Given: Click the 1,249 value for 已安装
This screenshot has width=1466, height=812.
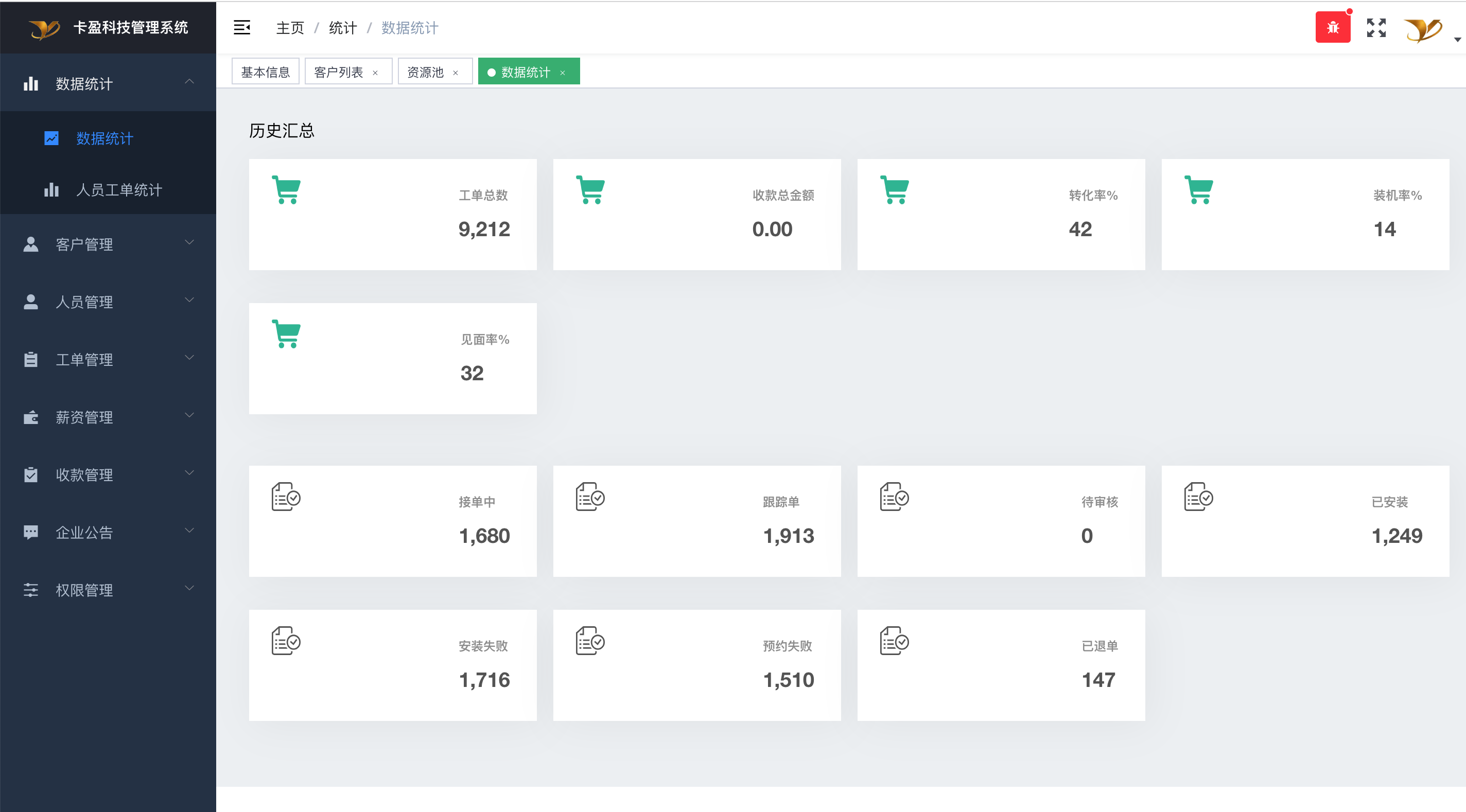Looking at the screenshot, I should (x=1397, y=536).
